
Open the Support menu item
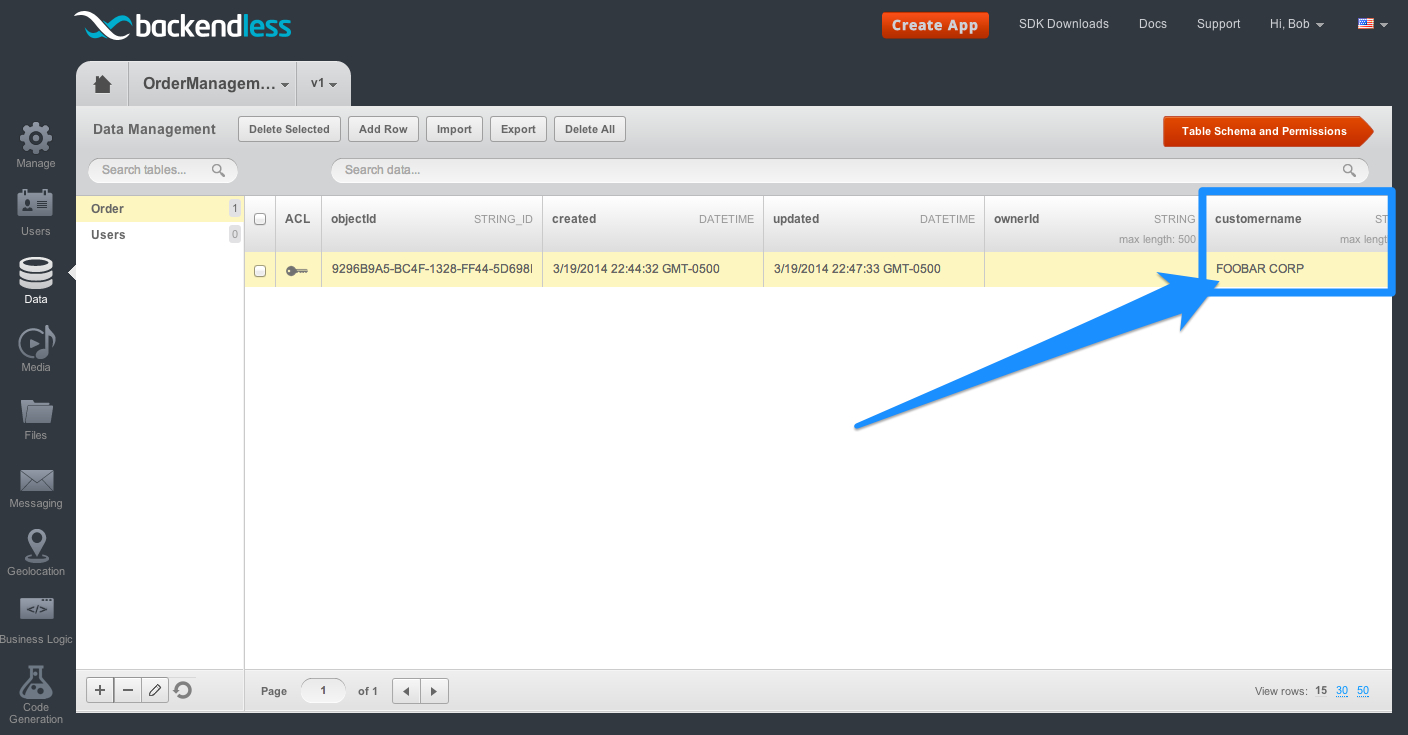coord(1218,24)
